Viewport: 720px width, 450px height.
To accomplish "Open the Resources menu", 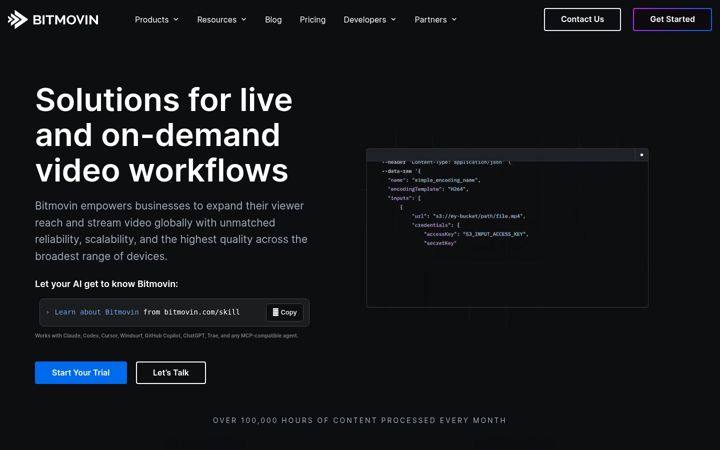I will (x=222, y=19).
